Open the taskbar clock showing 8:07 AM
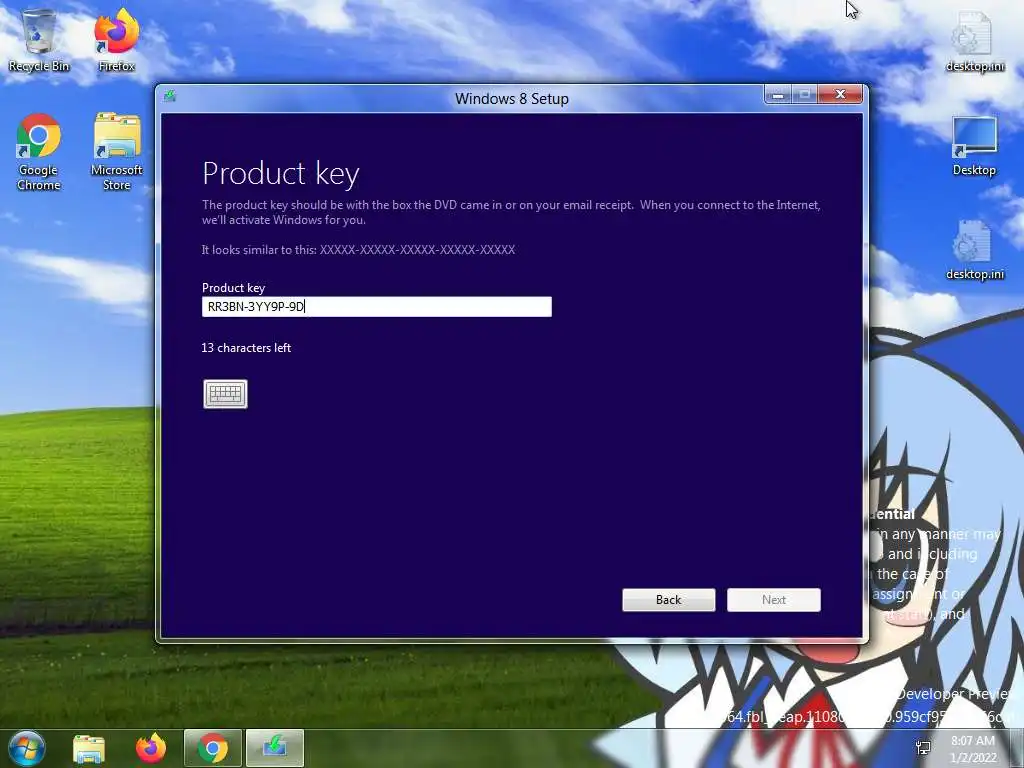1024x768 pixels. pyautogui.click(x=973, y=748)
